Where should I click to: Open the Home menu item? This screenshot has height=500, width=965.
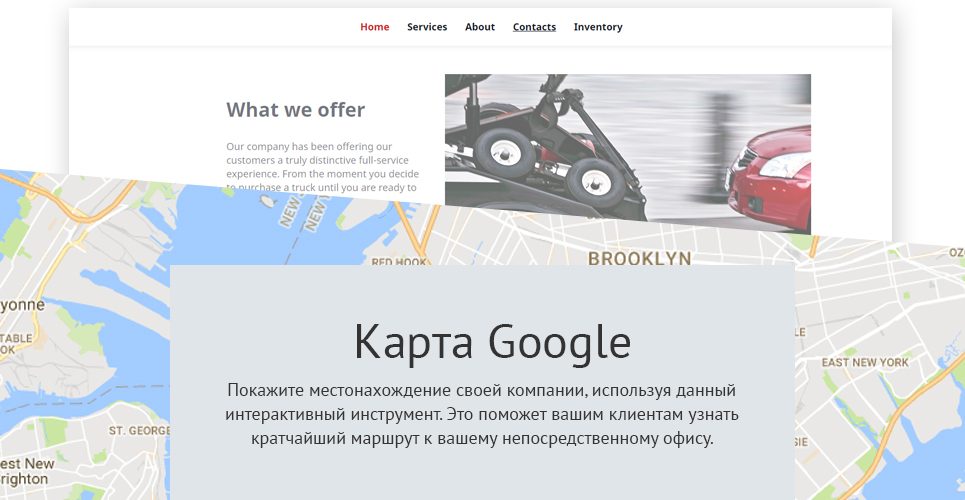[374, 27]
